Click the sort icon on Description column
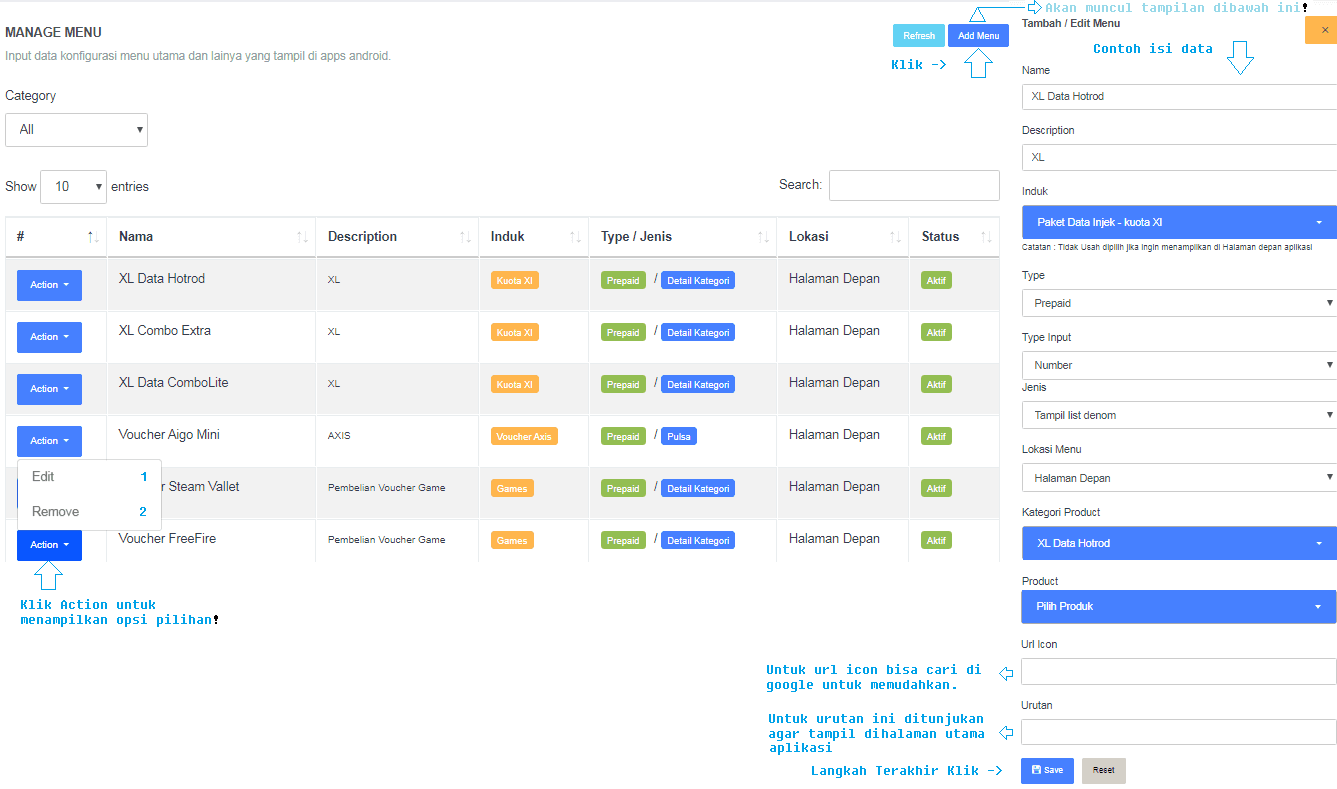 pos(465,237)
